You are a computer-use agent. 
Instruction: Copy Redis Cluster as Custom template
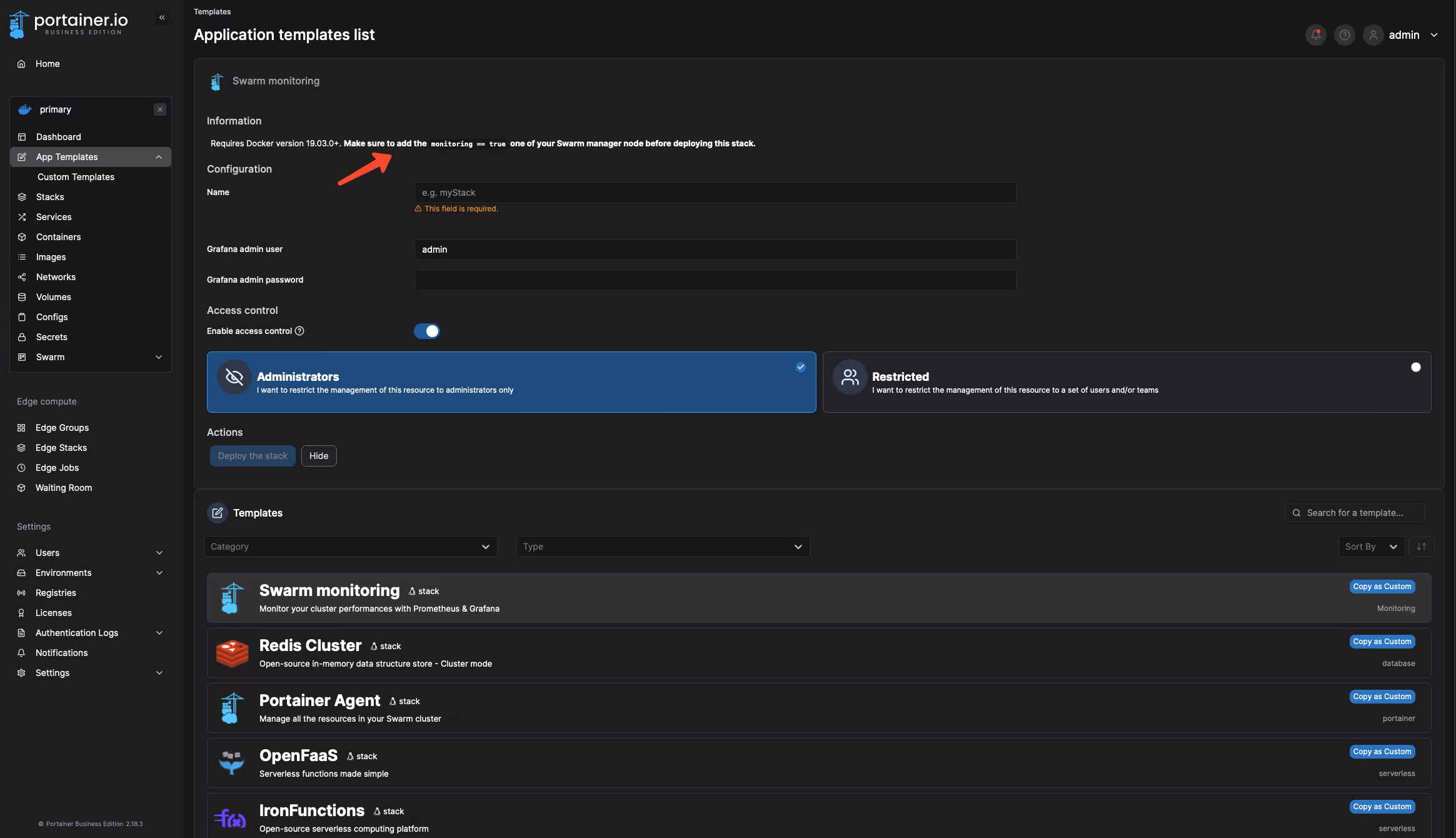click(1382, 642)
